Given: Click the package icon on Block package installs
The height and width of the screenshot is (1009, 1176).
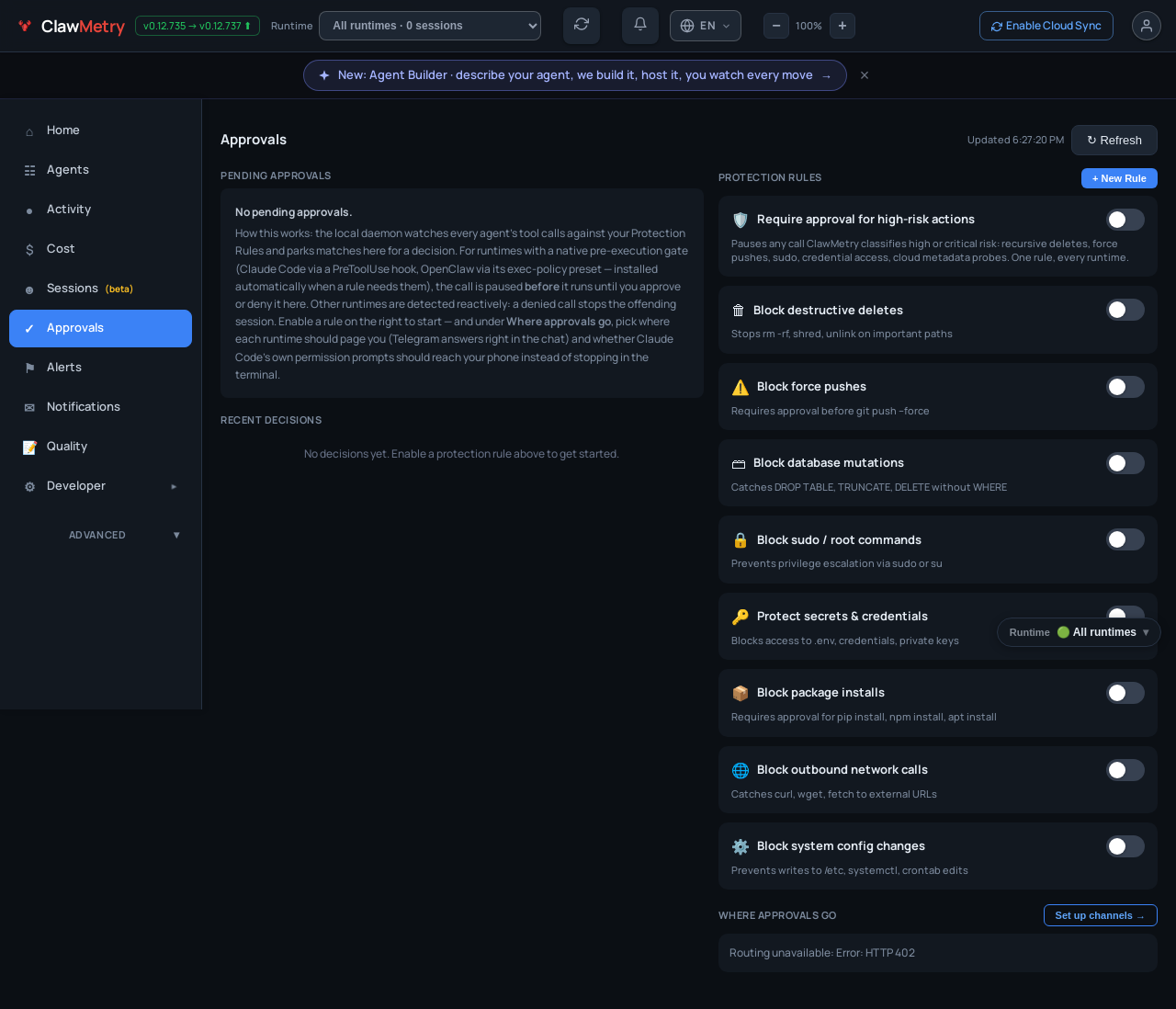Looking at the screenshot, I should (x=741, y=693).
